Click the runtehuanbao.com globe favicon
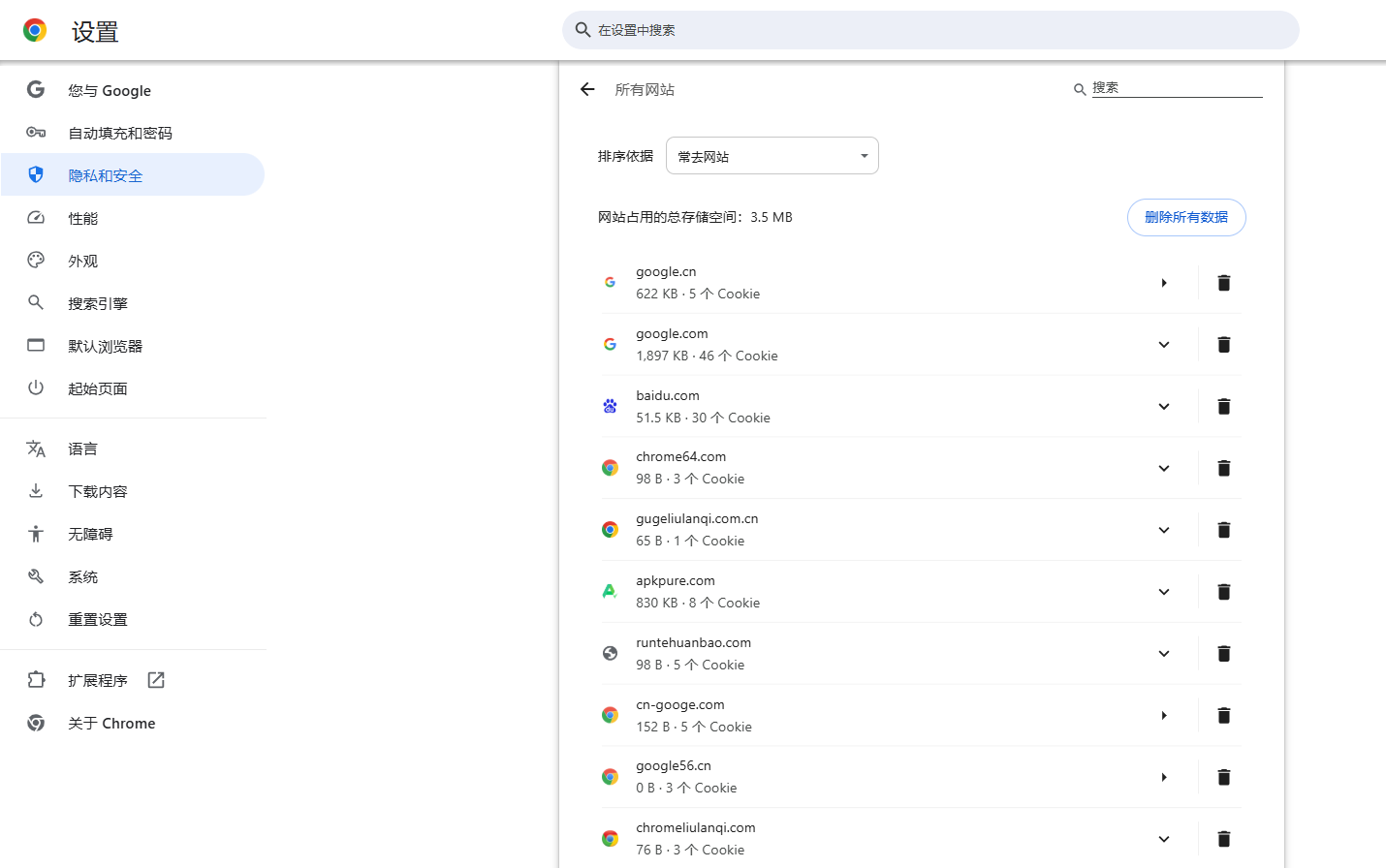The width and height of the screenshot is (1386, 868). point(610,653)
